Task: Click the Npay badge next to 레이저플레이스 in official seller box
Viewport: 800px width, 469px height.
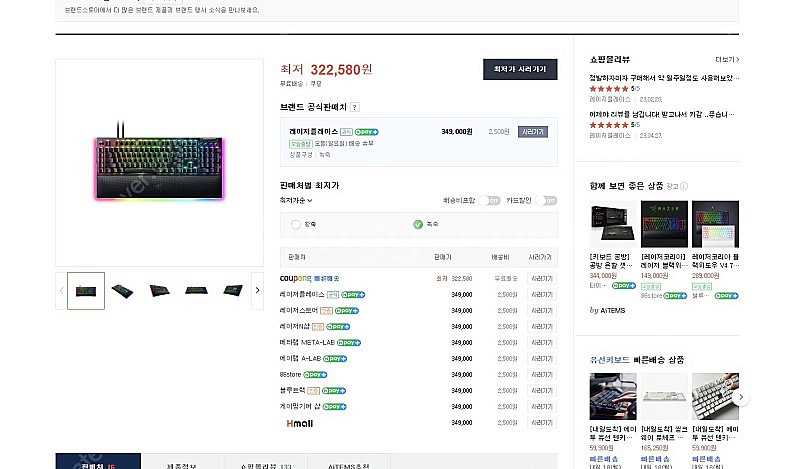Action: [x=367, y=132]
